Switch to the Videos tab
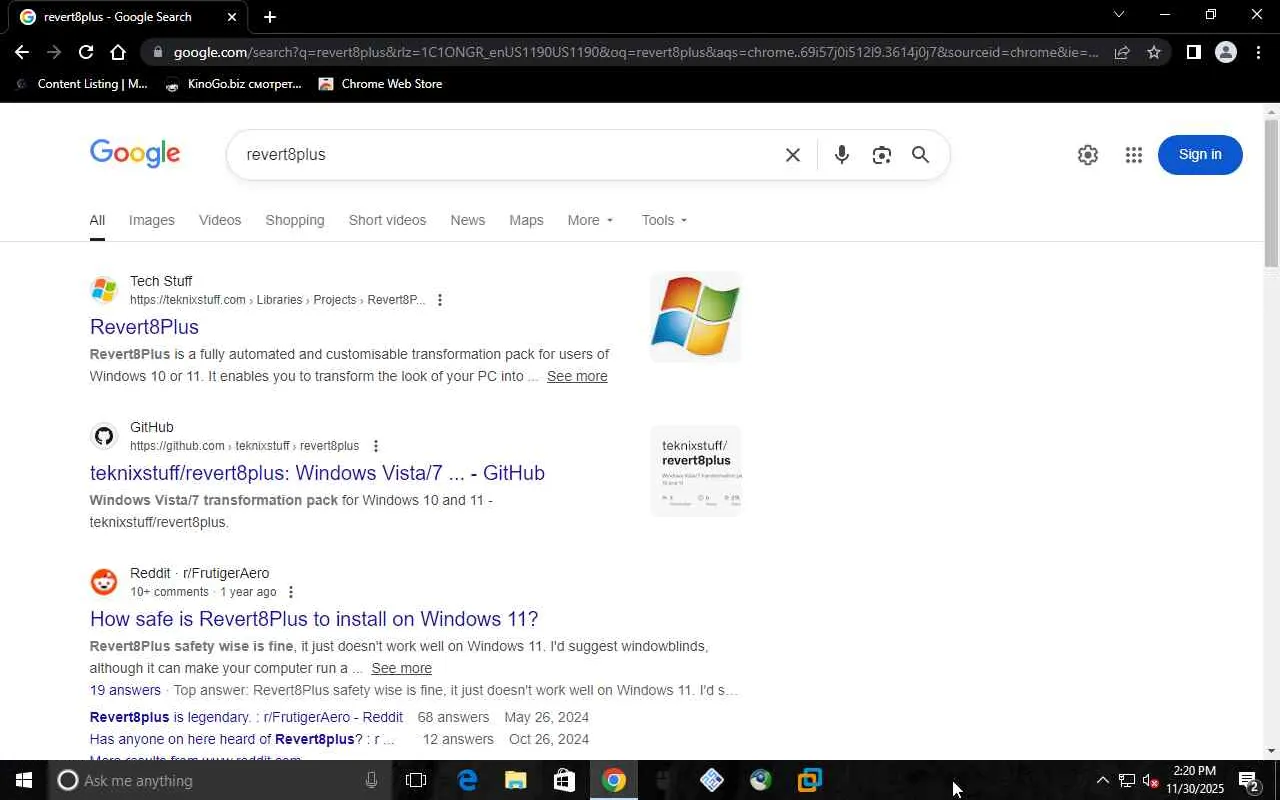This screenshot has height=800, width=1280. [220, 220]
